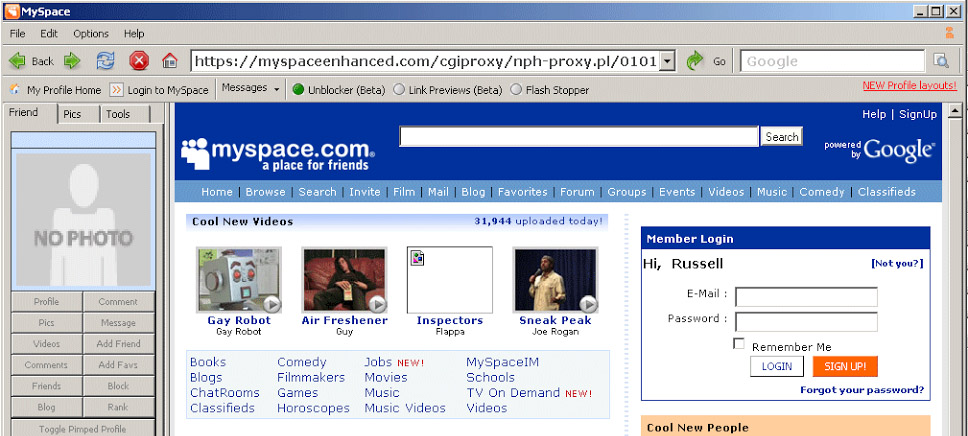Enable Link Previews (Beta)
The height and width of the screenshot is (436, 968).
(x=399, y=90)
